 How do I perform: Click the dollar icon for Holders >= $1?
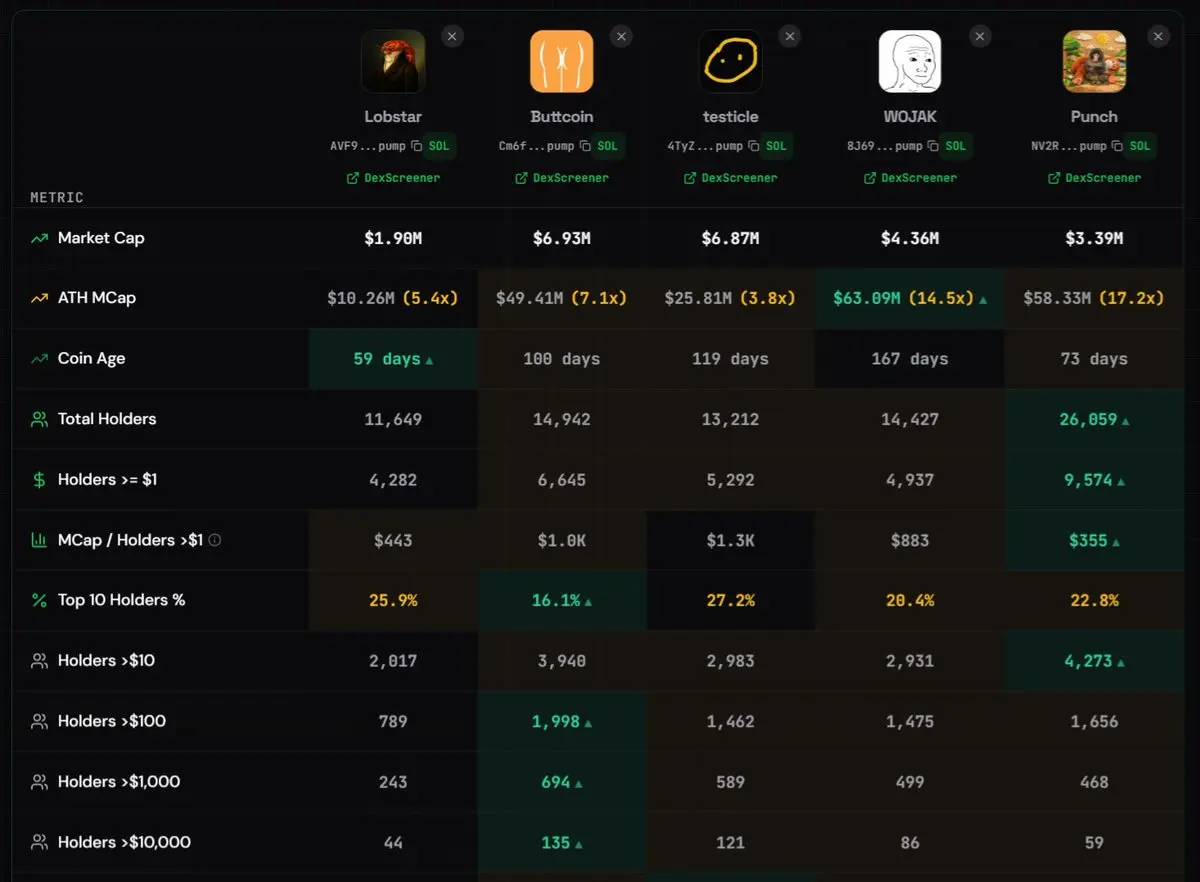[x=39, y=480]
